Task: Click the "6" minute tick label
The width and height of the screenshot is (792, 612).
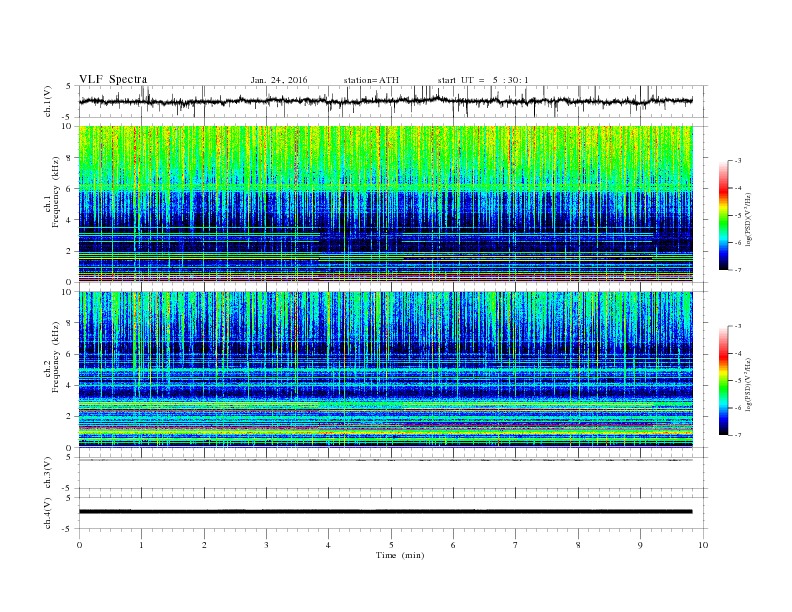Action: (454, 545)
